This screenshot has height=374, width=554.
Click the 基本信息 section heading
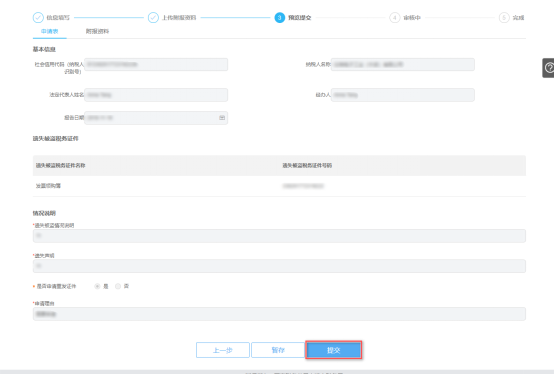pos(44,49)
